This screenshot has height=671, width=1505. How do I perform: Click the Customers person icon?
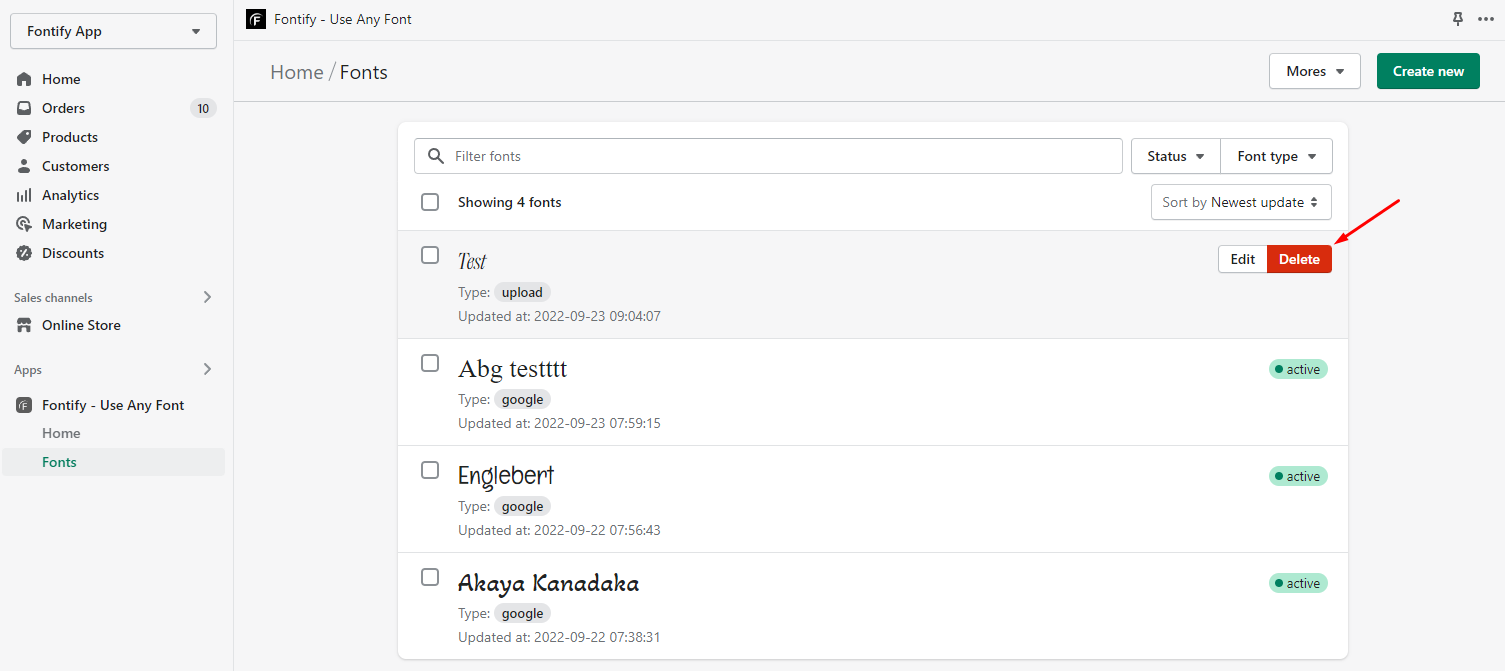(24, 166)
